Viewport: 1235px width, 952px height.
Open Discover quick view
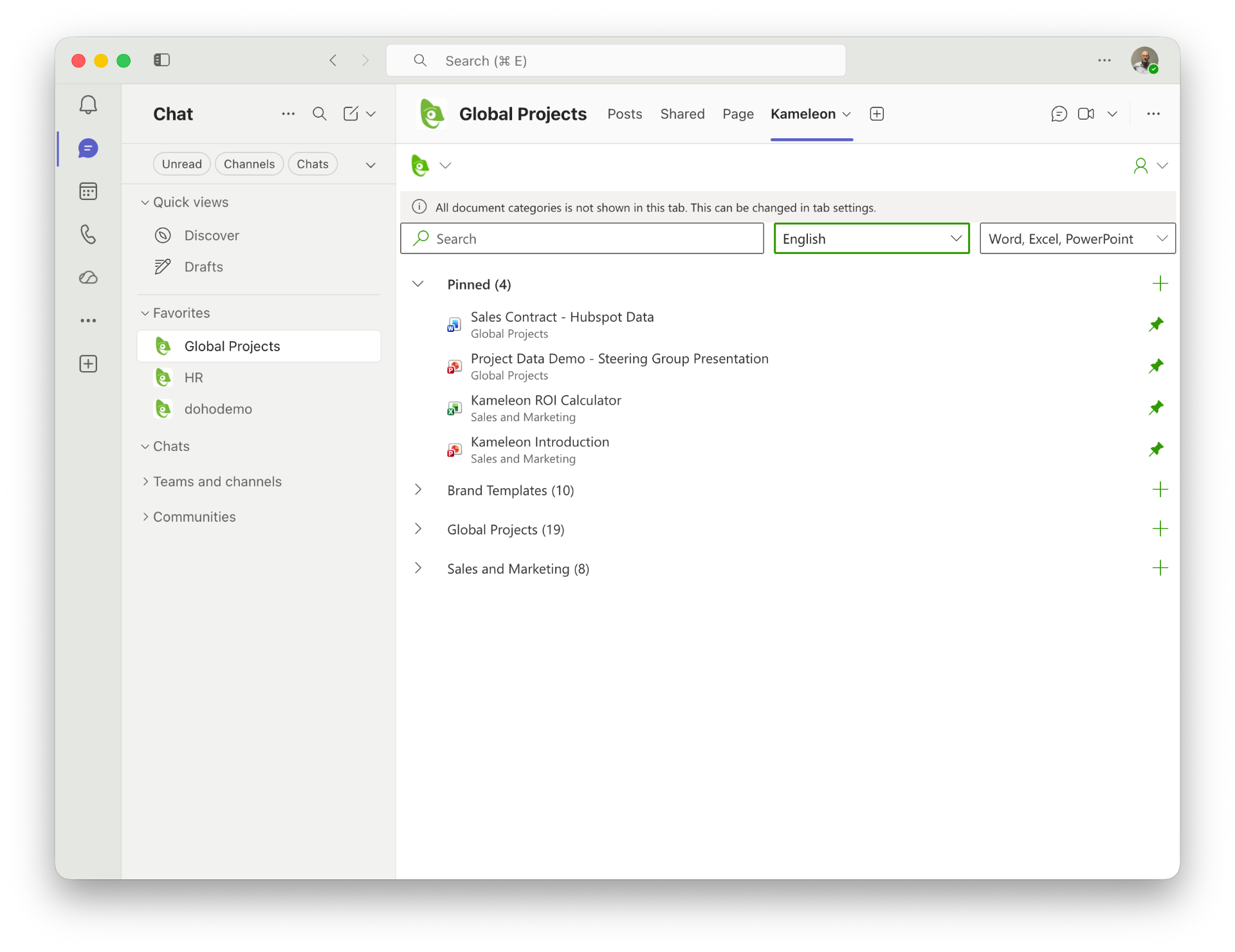pos(259,235)
